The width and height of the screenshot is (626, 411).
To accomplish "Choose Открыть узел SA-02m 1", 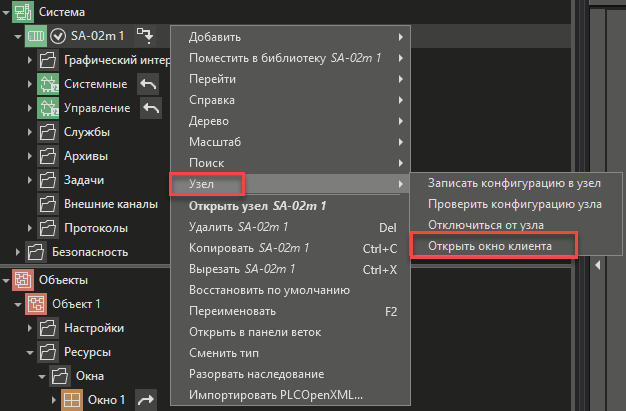I will (x=290, y=206).
